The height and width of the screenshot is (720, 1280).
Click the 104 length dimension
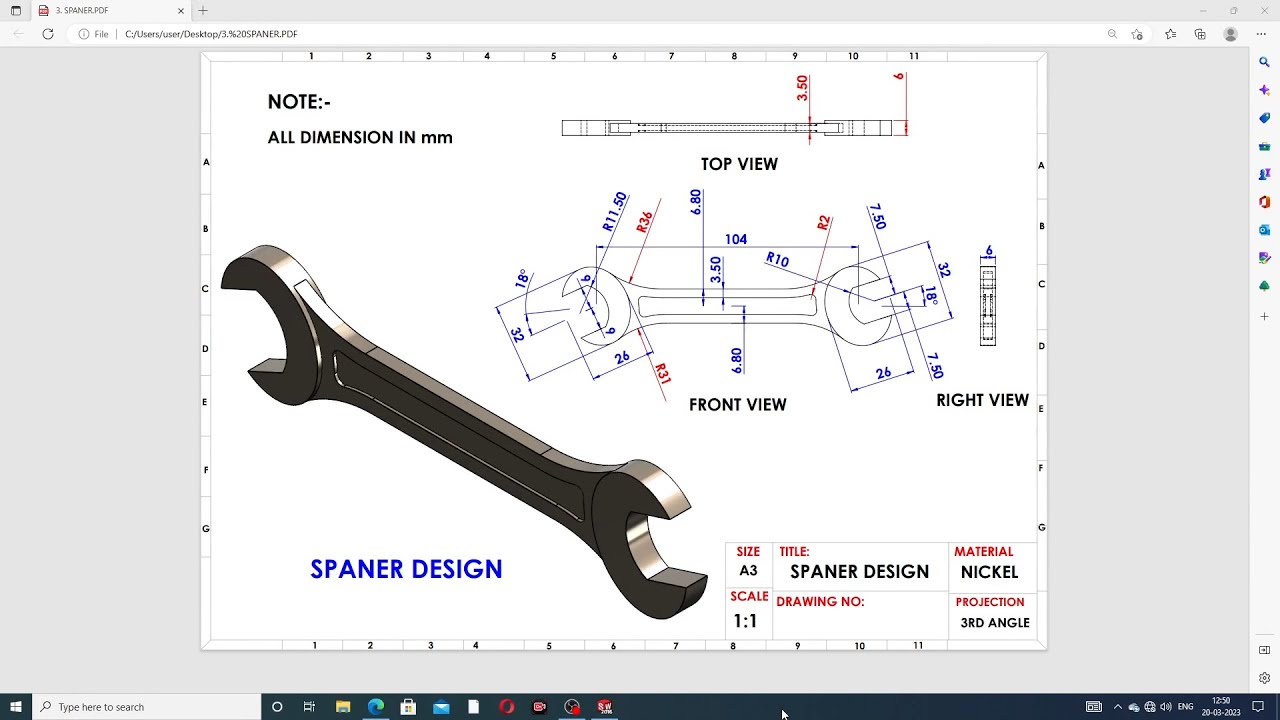point(736,239)
